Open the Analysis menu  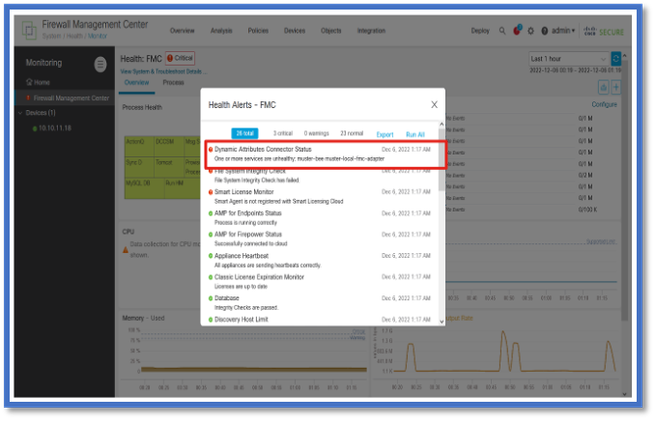(x=221, y=31)
